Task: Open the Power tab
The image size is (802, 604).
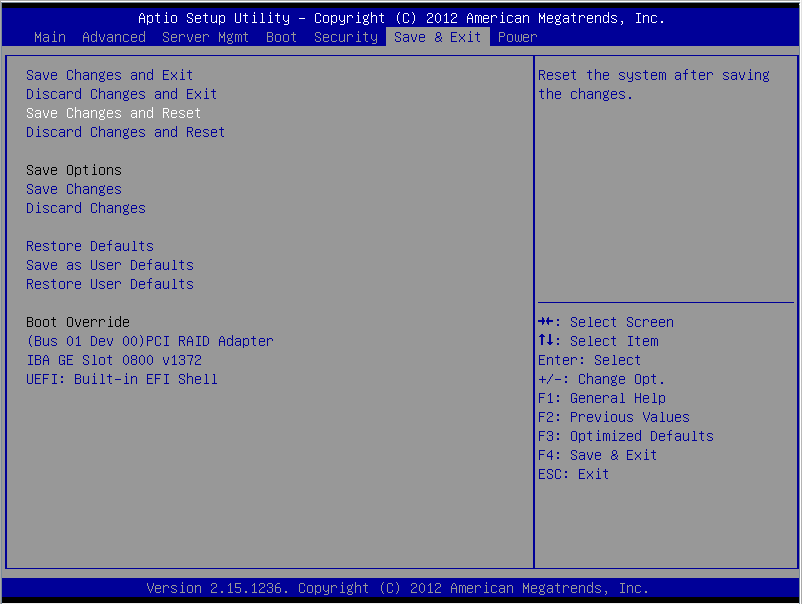Action: 518,37
